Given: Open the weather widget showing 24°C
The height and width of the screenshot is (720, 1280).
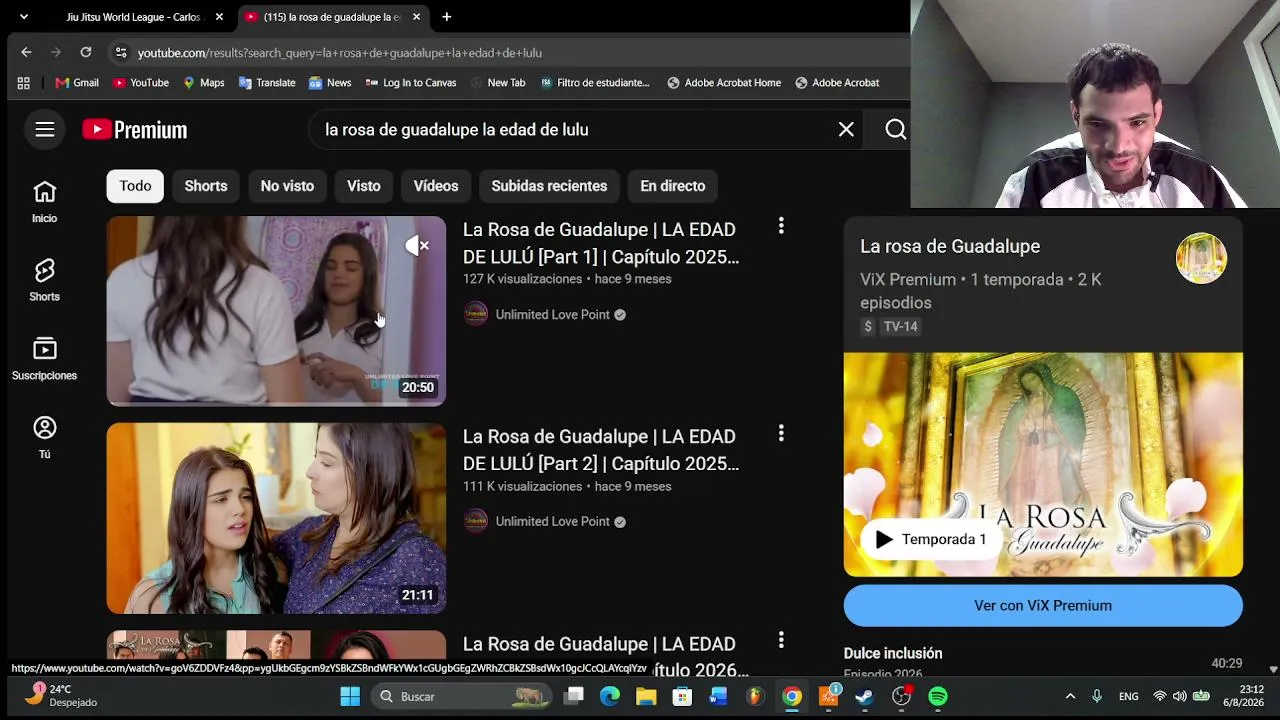Looking at the screenshot, I should [63, 695].
